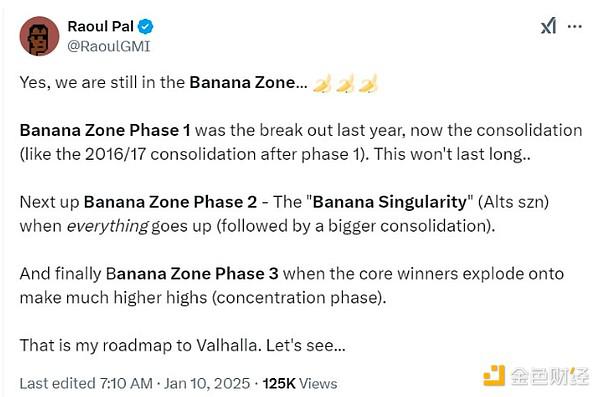Image resolution: width=600 pixels, height=397 pixels.
Task: Click the last banana emoji
Action: click(368, 83)
